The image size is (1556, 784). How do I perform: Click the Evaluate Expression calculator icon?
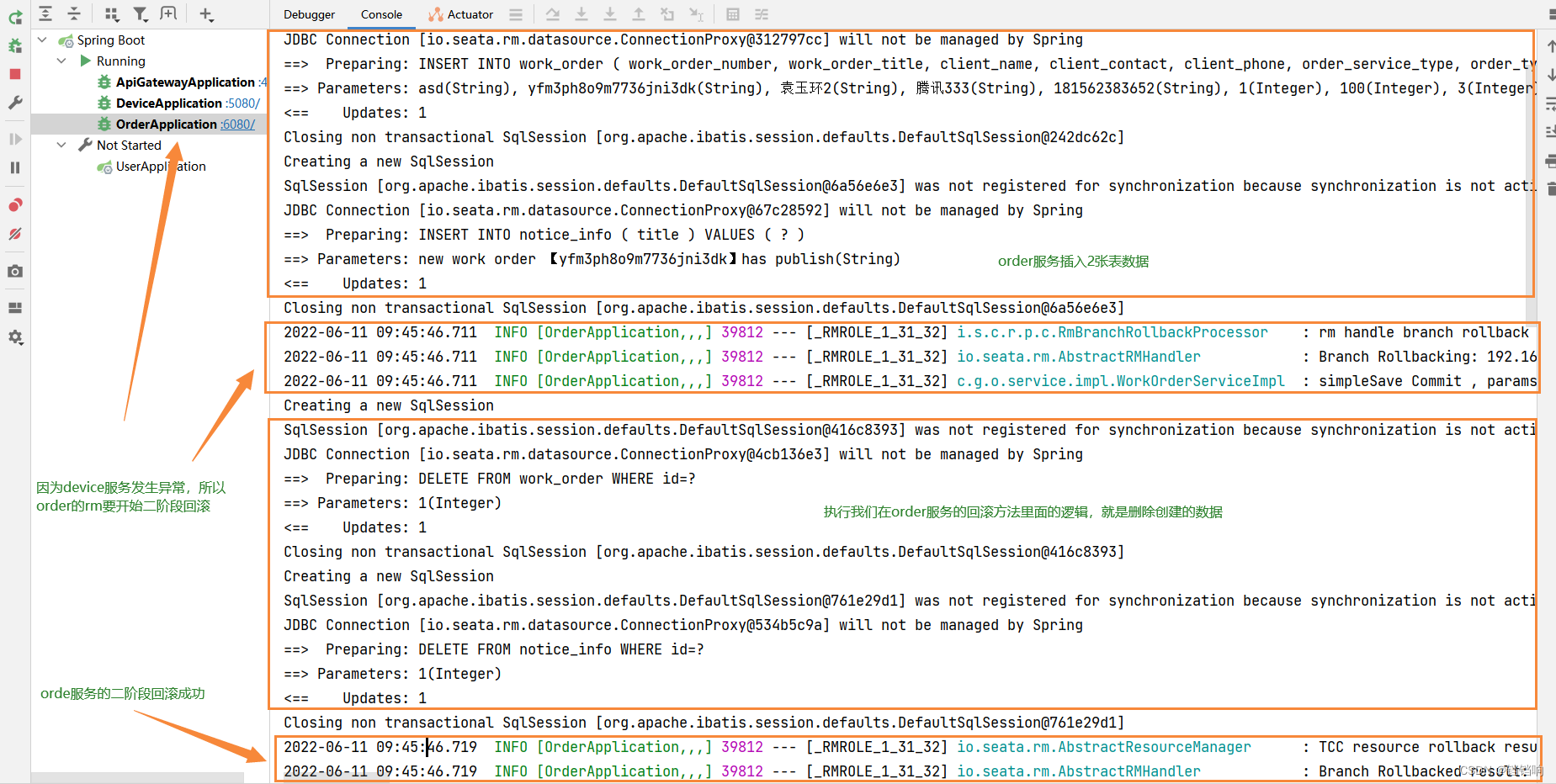(733, 14)
